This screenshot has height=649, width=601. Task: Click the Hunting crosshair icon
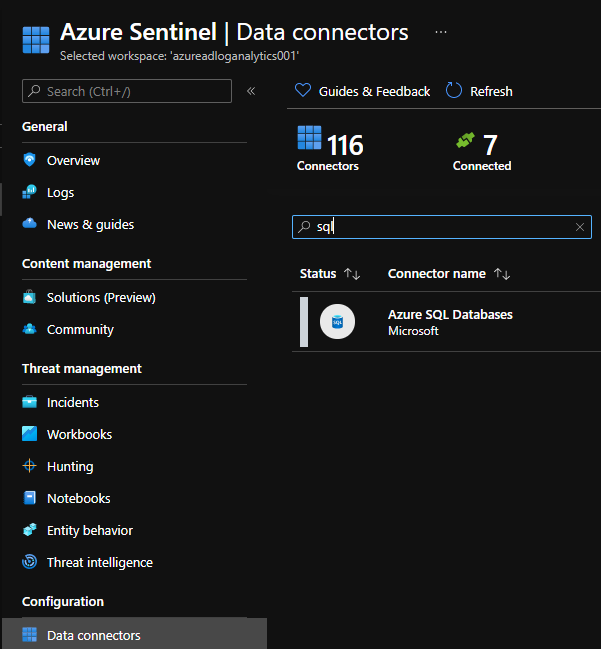(29, 466)
